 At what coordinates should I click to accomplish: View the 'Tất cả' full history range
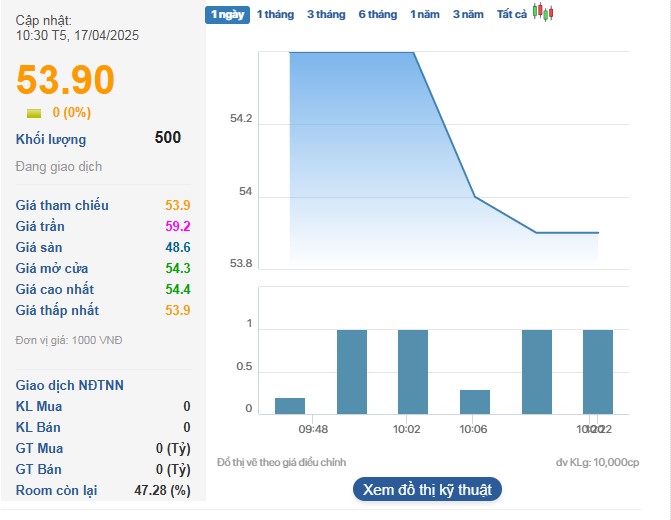511,14
